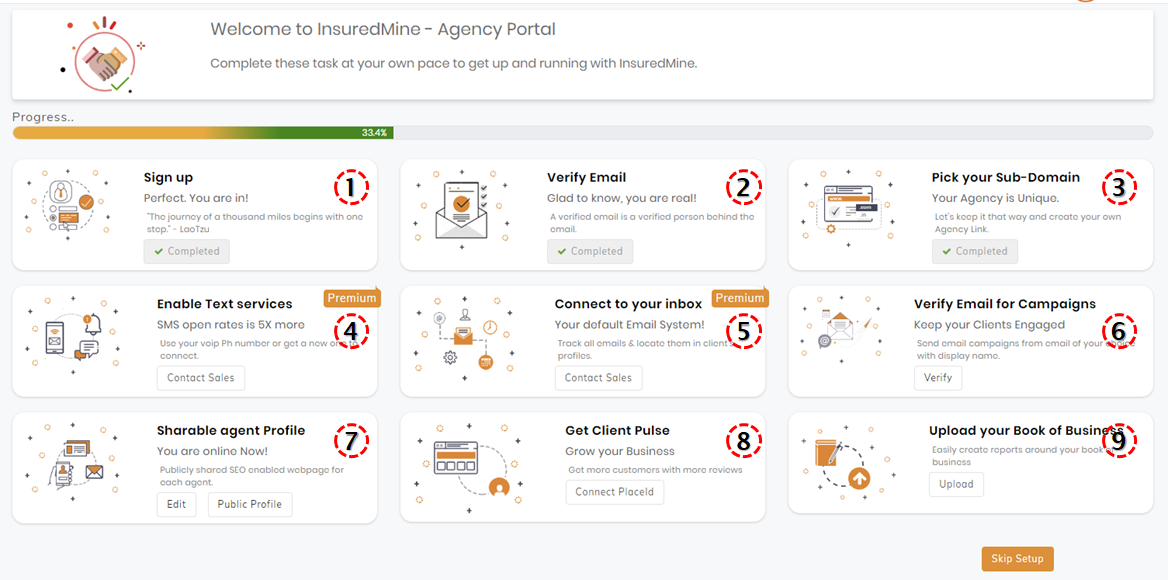
Task: Click the Connect PlaceId button
Action: (615, 492)
